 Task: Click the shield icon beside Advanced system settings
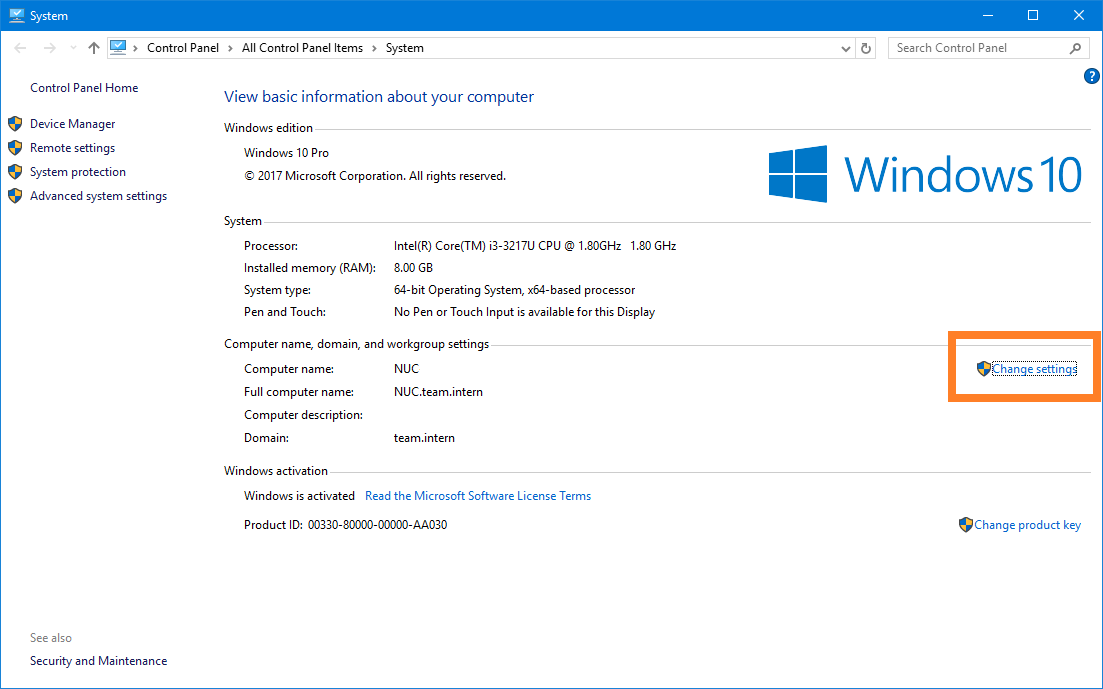(x=15, y=196)
